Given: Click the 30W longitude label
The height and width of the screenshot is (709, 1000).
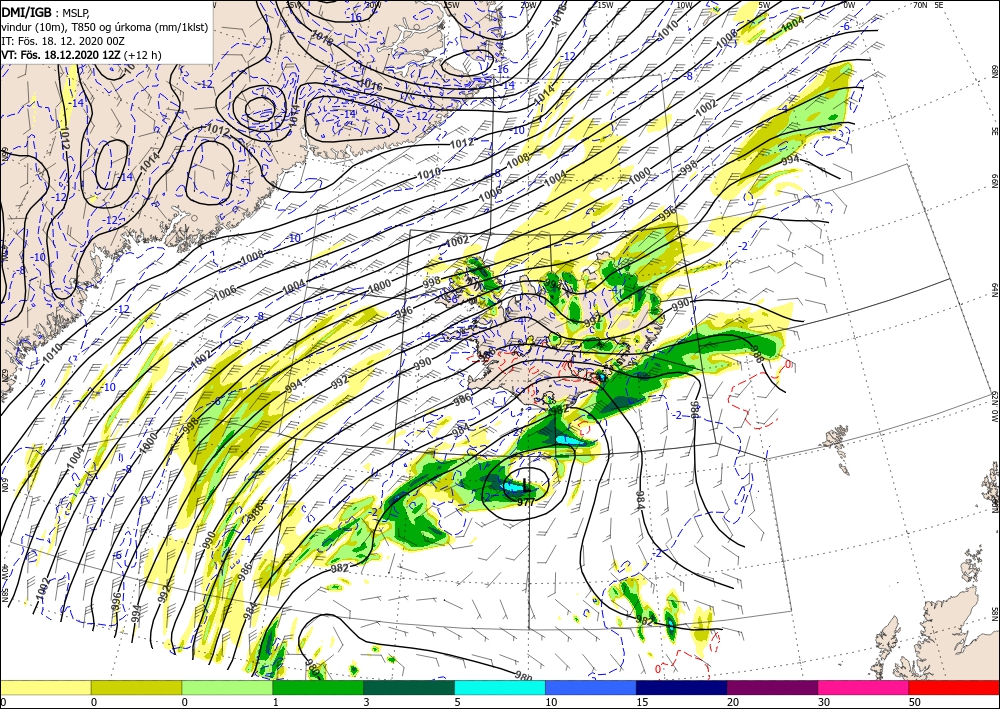Looking at the screenshot, I should 373,4.
